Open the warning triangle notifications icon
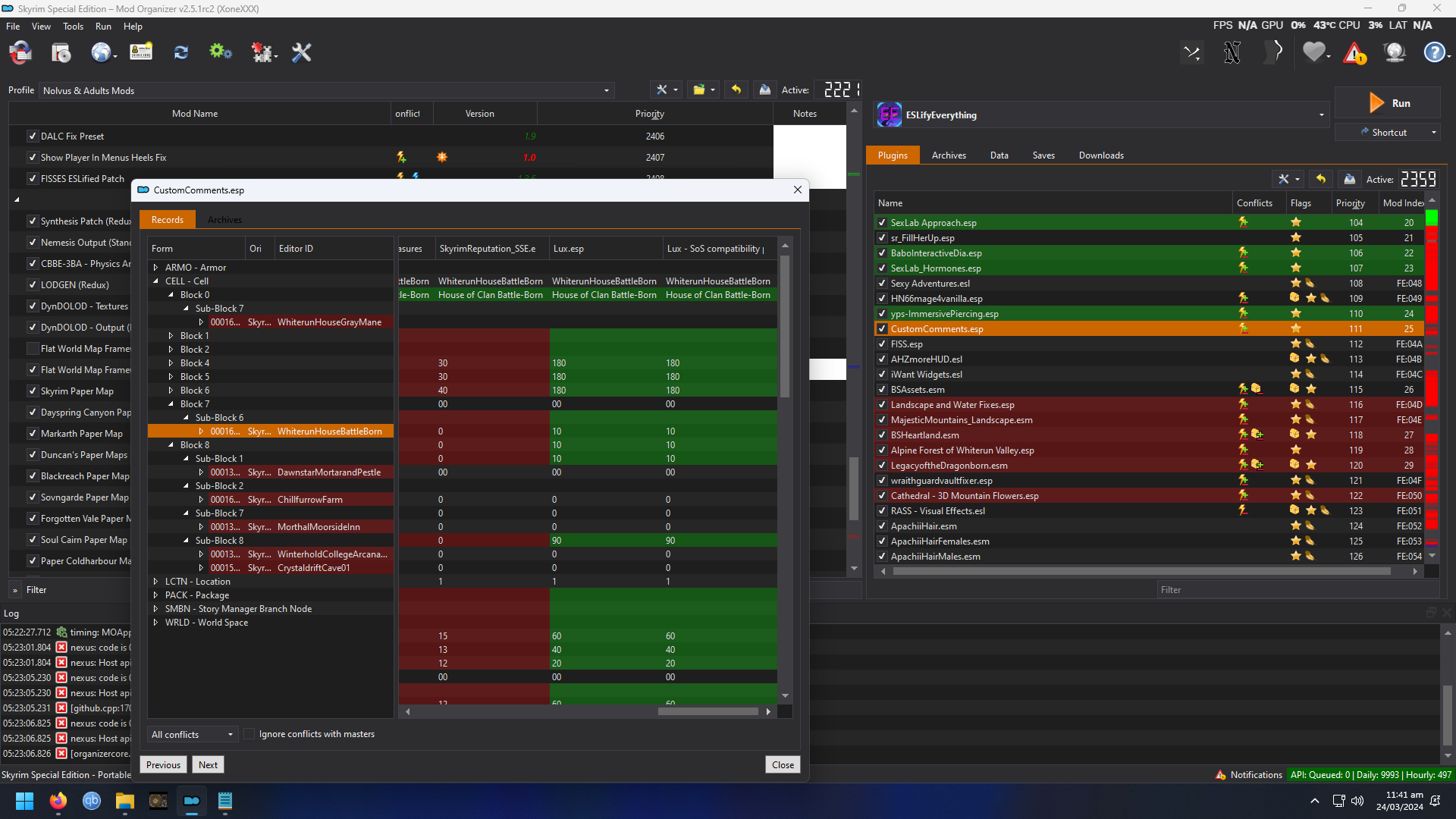Viewport: 1456px width, 819px height. [x=1354, y=53]
